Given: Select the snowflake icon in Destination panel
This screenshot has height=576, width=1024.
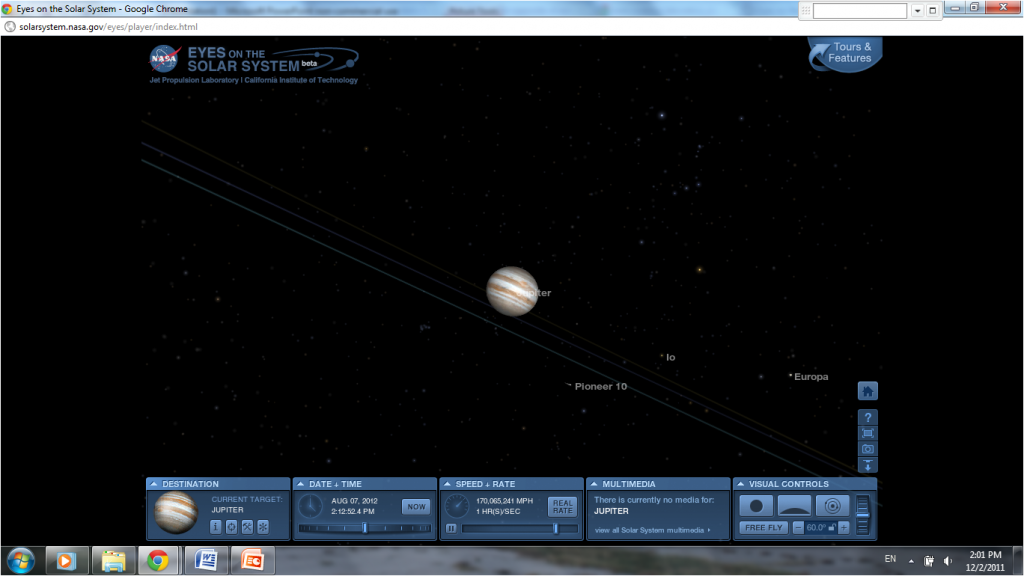Looking at the screenshot, I should (x=263, y=526).
